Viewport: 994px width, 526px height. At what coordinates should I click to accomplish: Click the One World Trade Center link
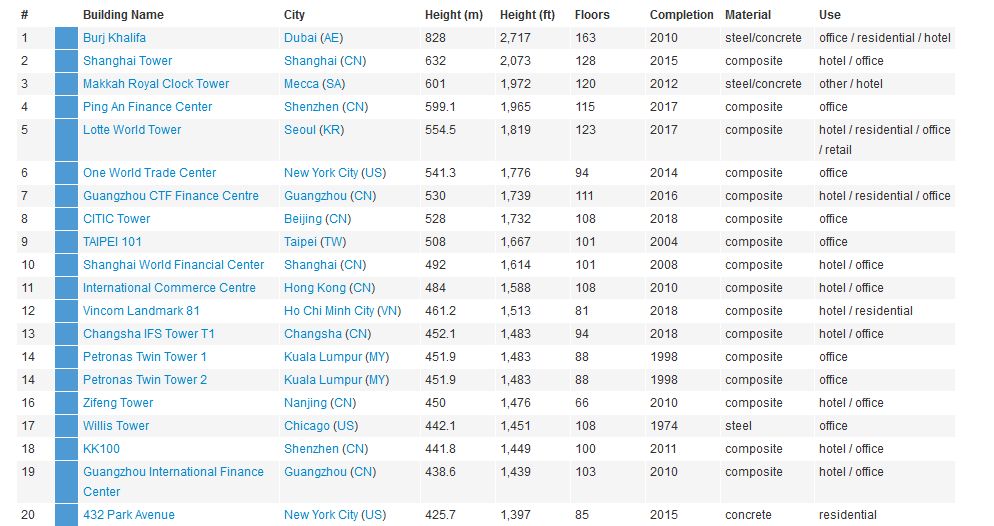(x=149, y=173)
